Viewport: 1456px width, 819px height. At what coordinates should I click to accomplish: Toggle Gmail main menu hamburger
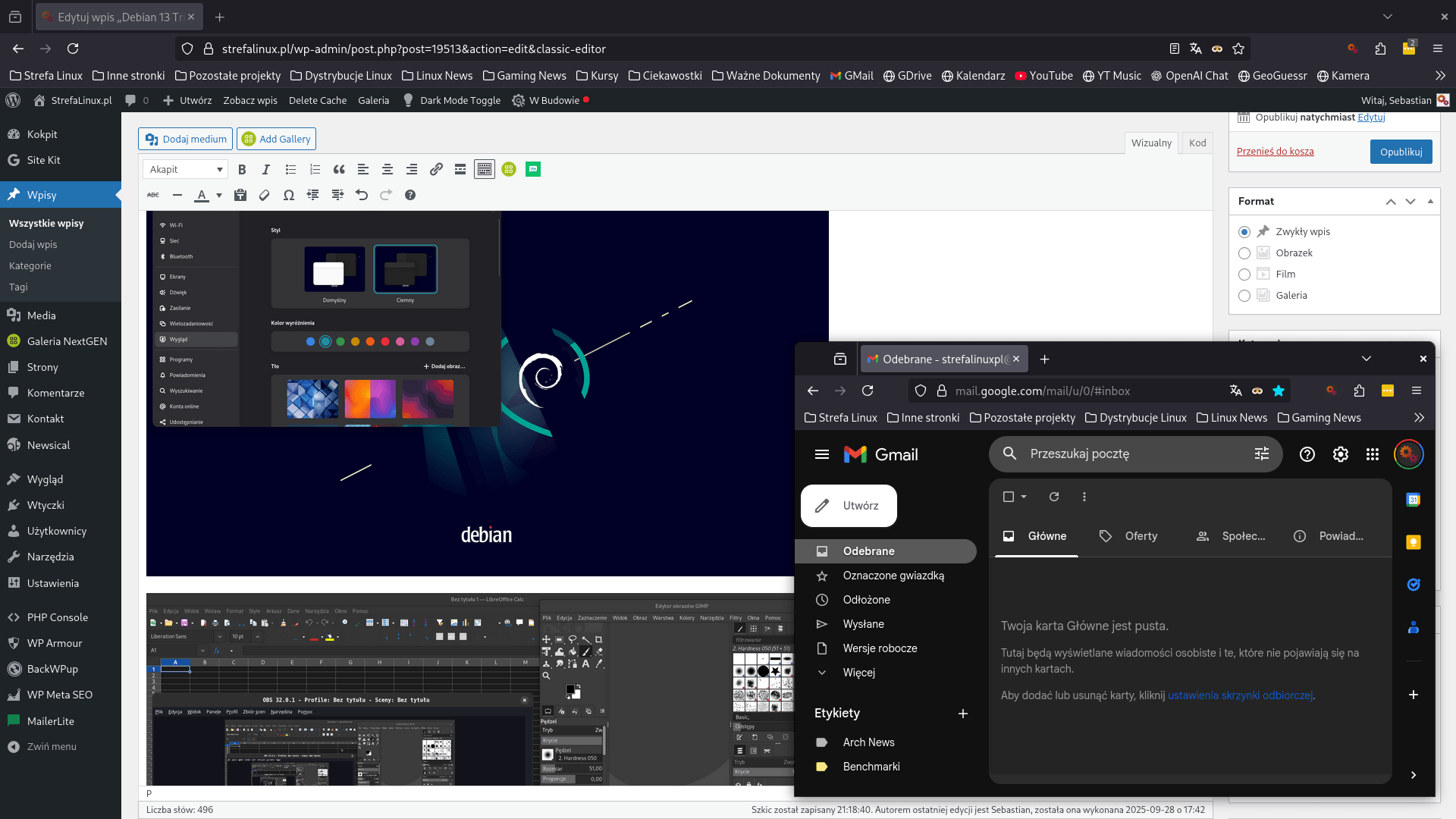click(x=822, y=454)
